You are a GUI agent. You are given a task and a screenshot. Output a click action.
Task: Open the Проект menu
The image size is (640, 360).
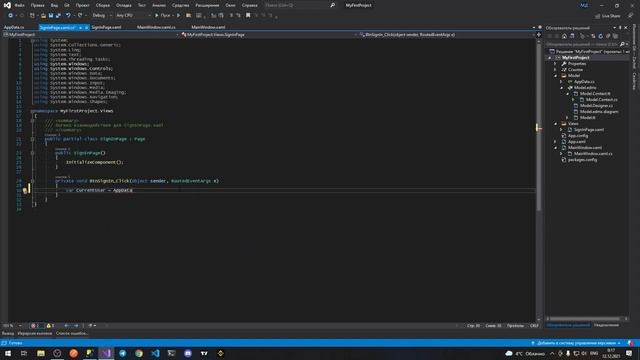point(82,5)
